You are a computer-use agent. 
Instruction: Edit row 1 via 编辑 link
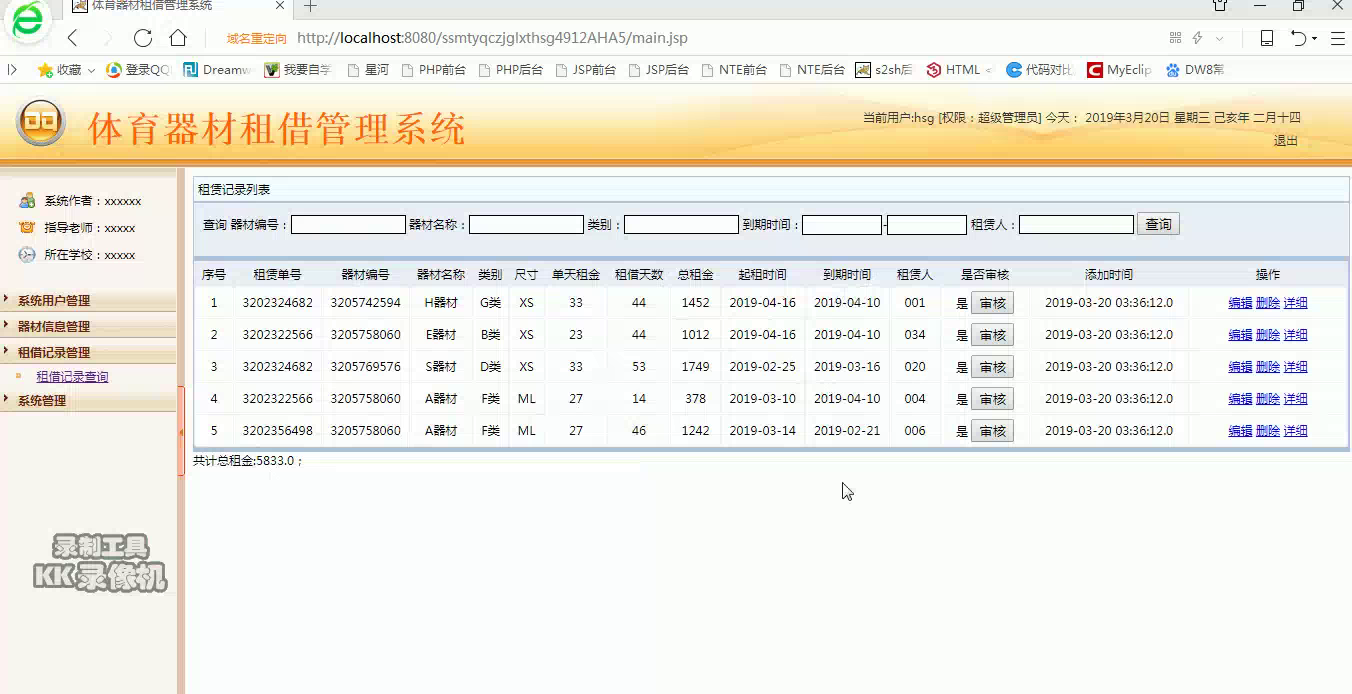pos(1240,303)
